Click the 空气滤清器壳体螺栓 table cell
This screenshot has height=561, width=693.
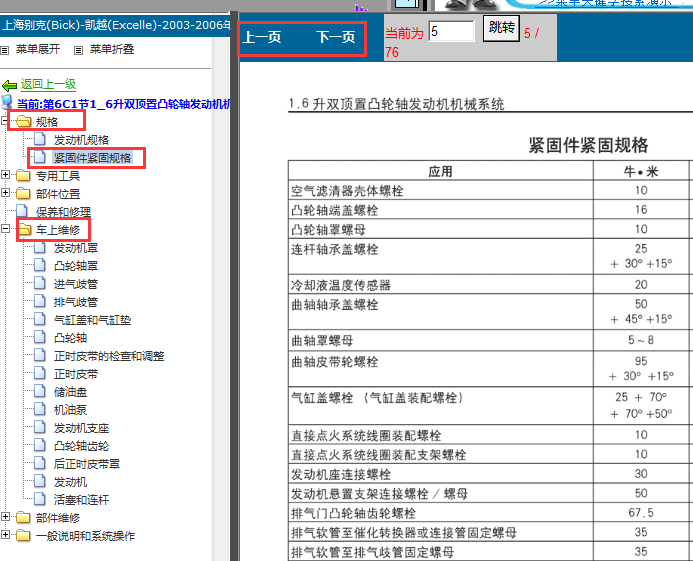tap(440, 191)
